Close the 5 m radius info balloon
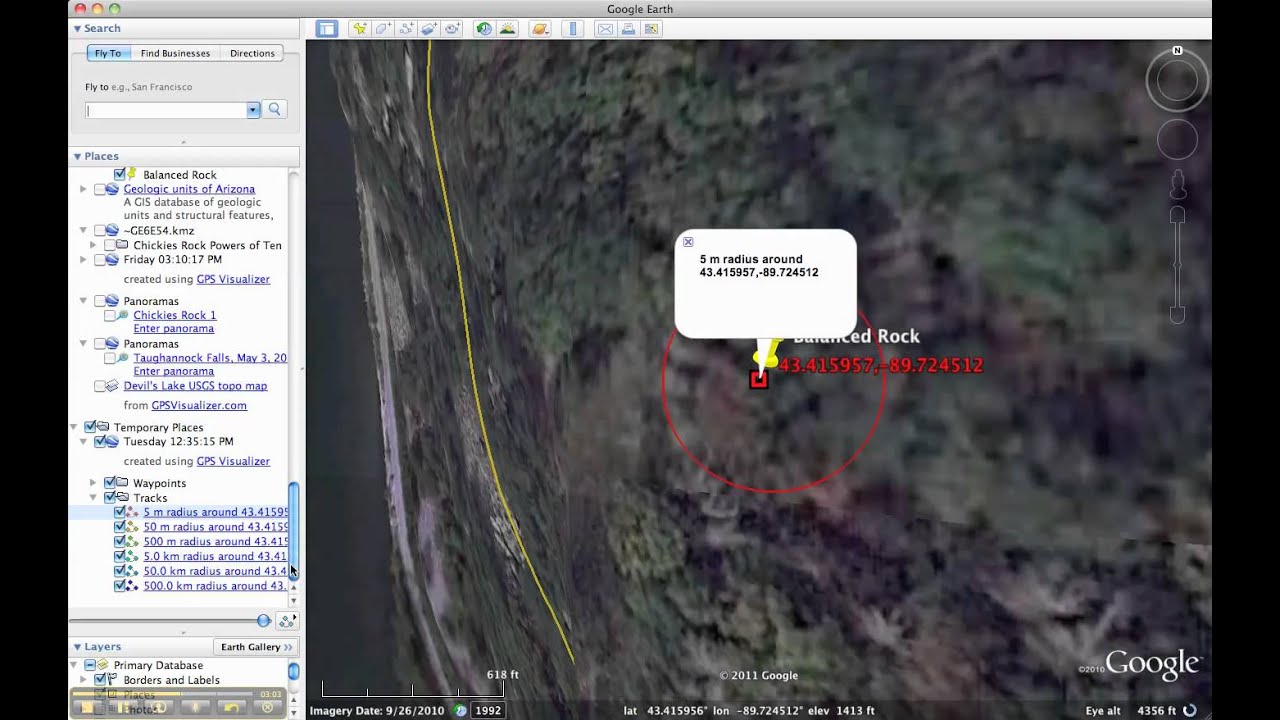1280x720 pixels. tap(688, 242)
